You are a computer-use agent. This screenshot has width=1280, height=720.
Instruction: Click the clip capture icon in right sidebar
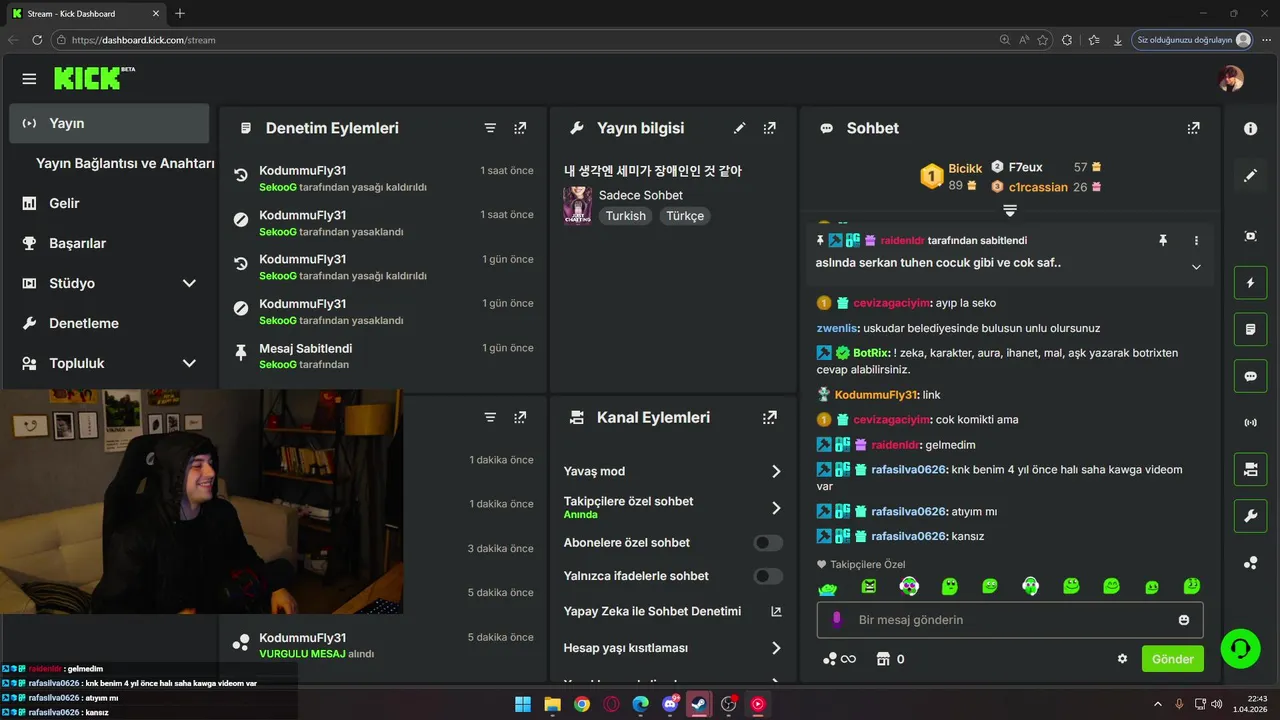[1251, 236]
